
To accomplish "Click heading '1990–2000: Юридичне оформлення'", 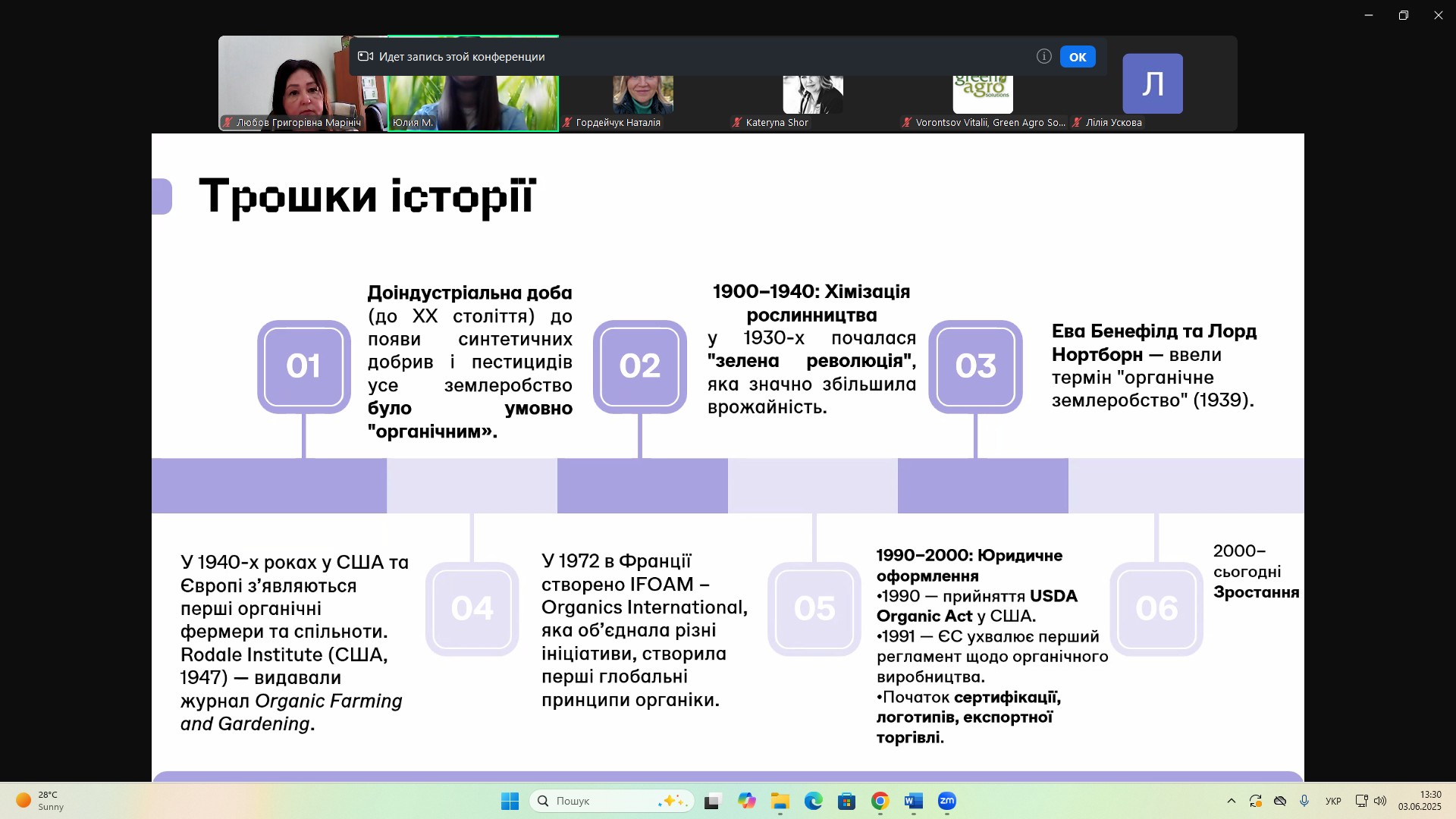I will (x=969, y=565).
